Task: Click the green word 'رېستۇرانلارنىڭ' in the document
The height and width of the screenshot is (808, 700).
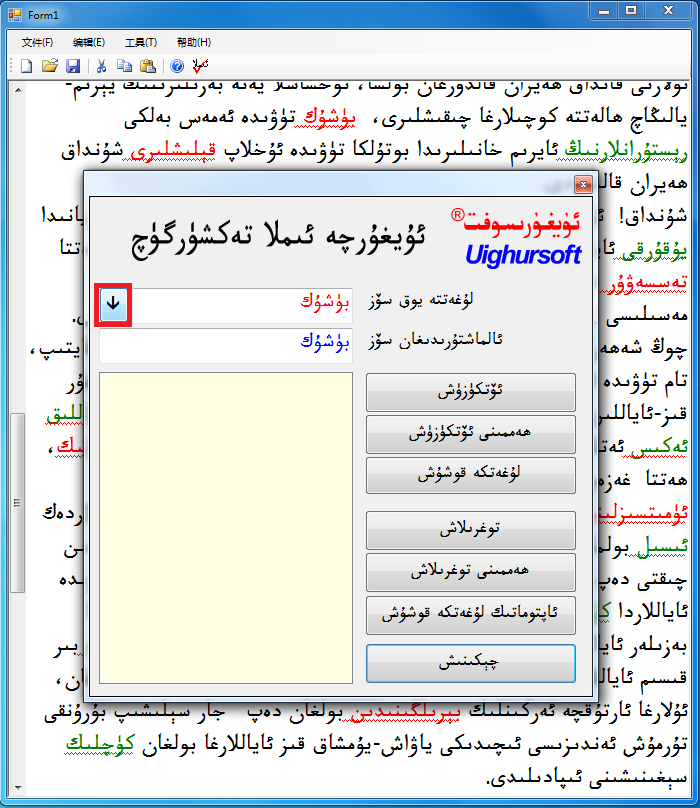Action: pos(625,150)
